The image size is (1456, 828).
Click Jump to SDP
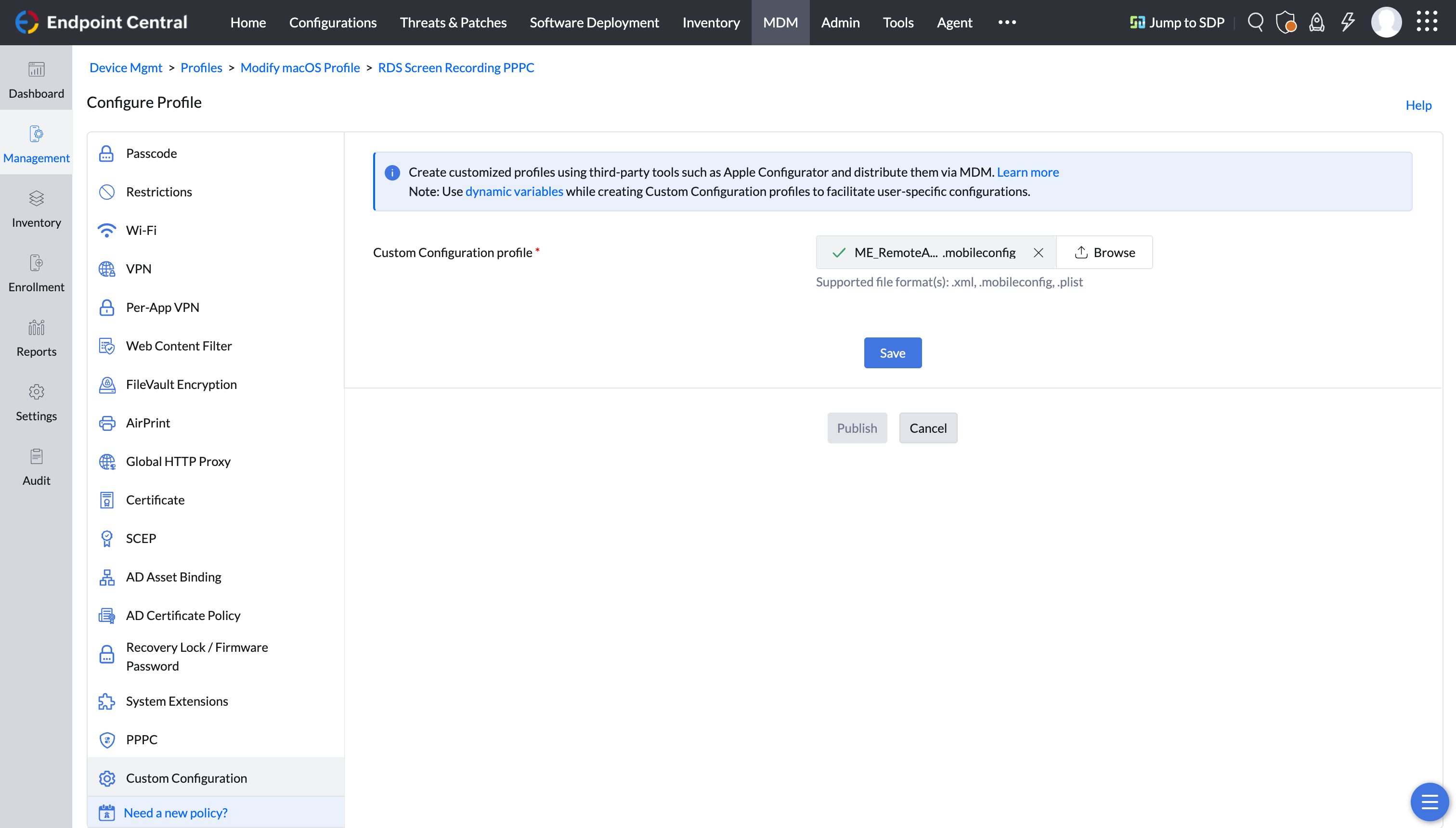coord(1176,22)
